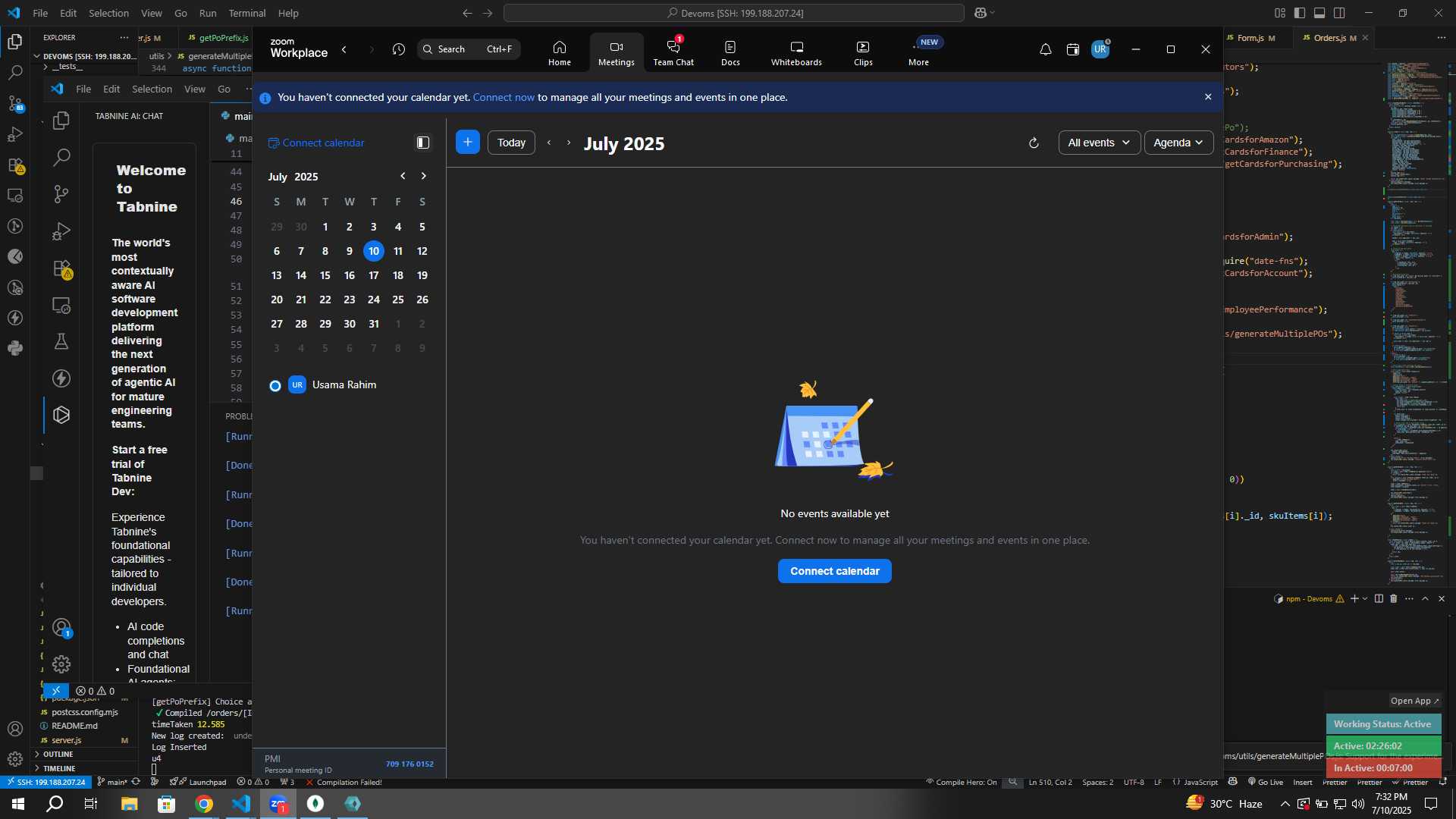This screenshot has width=1456, height=819.
Task: Refresh the calendar events
Action: pyautogui.click(x=1034, y=143)
